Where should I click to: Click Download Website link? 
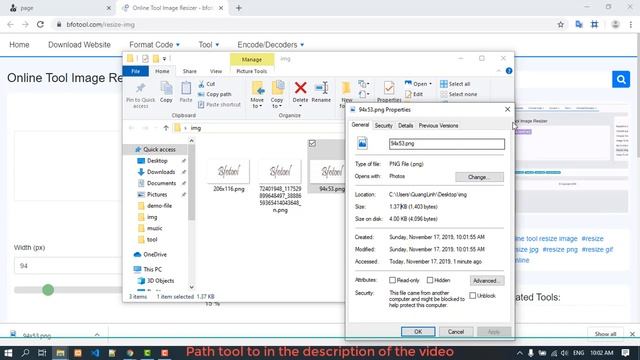(79, 45)
